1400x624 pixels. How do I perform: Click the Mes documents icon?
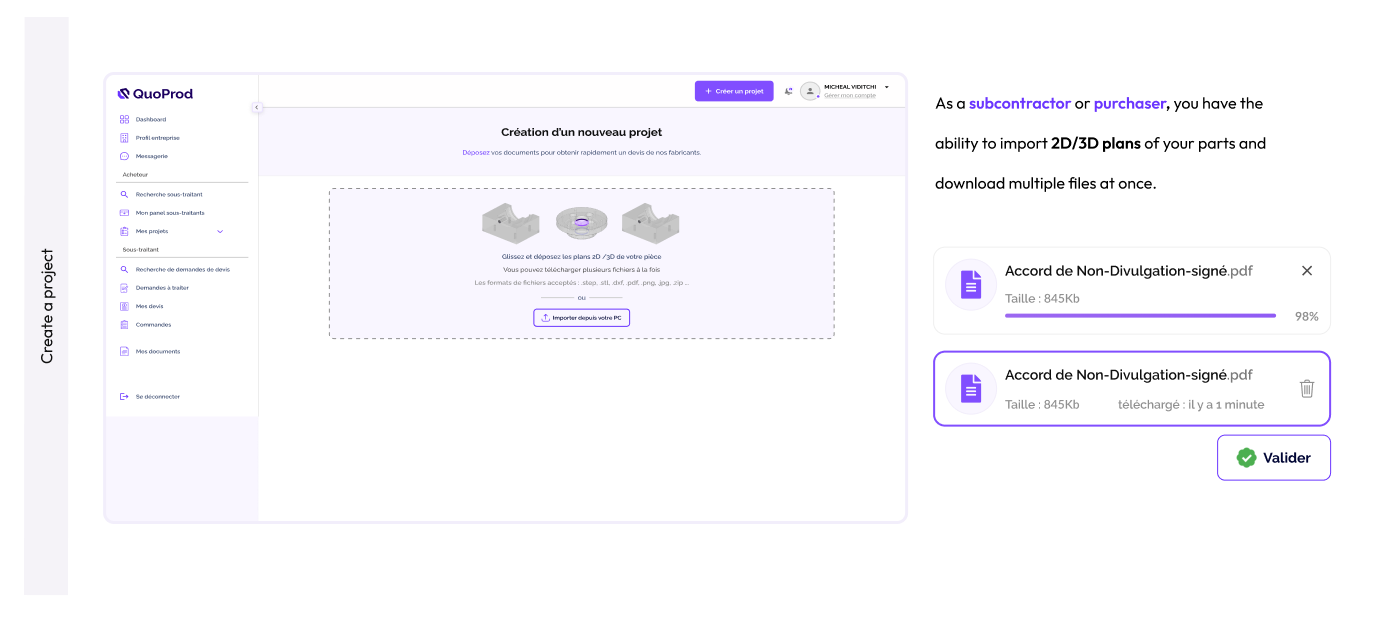click(124, 351)
